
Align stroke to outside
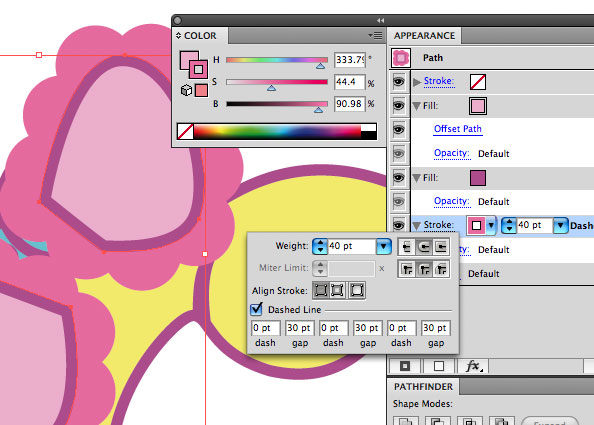(357, 291)
